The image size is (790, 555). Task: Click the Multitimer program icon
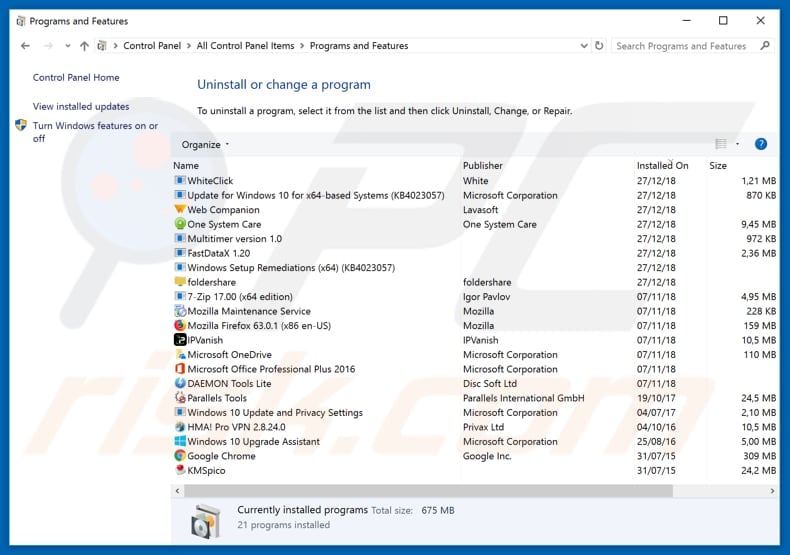(179, 238)
